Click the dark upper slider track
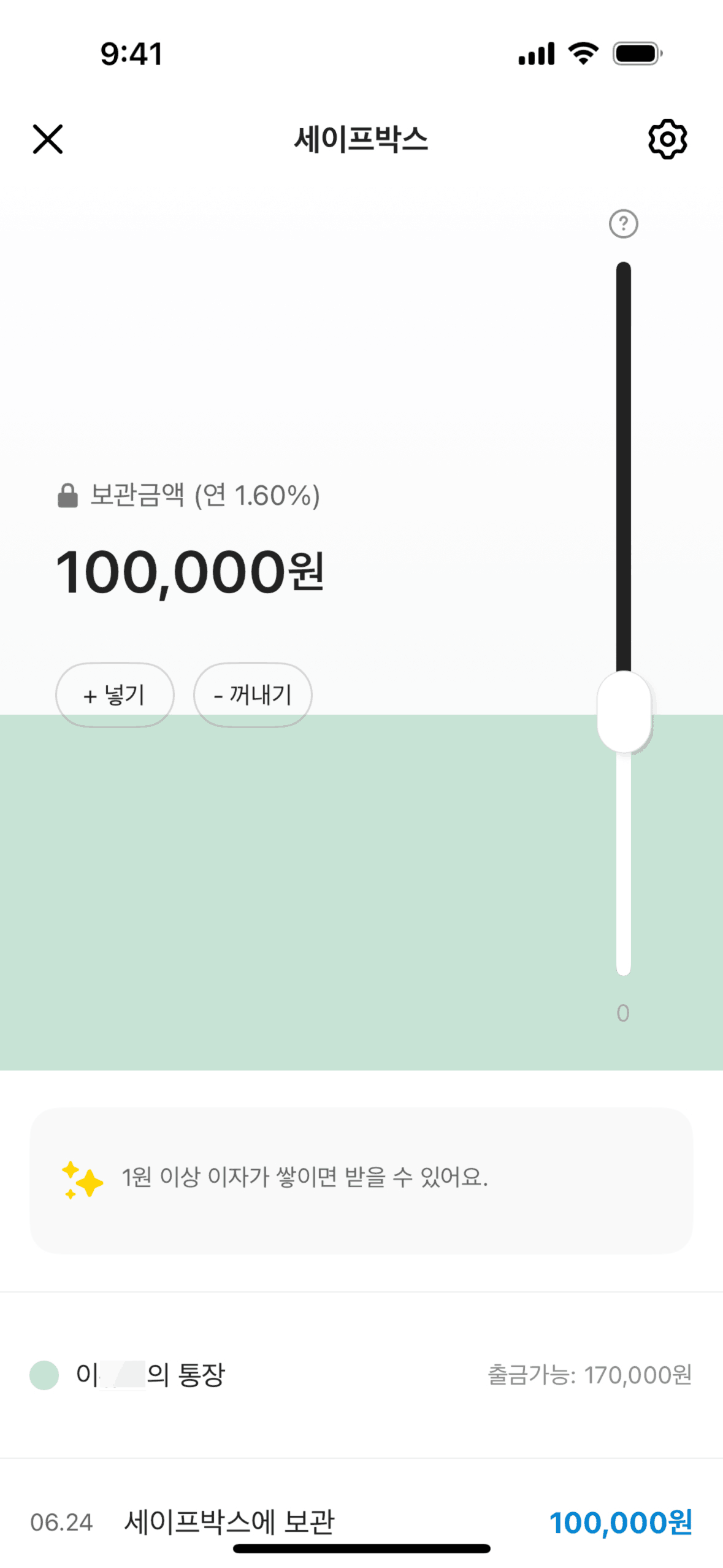The image size is (723, 1568). tap(624, 466)
